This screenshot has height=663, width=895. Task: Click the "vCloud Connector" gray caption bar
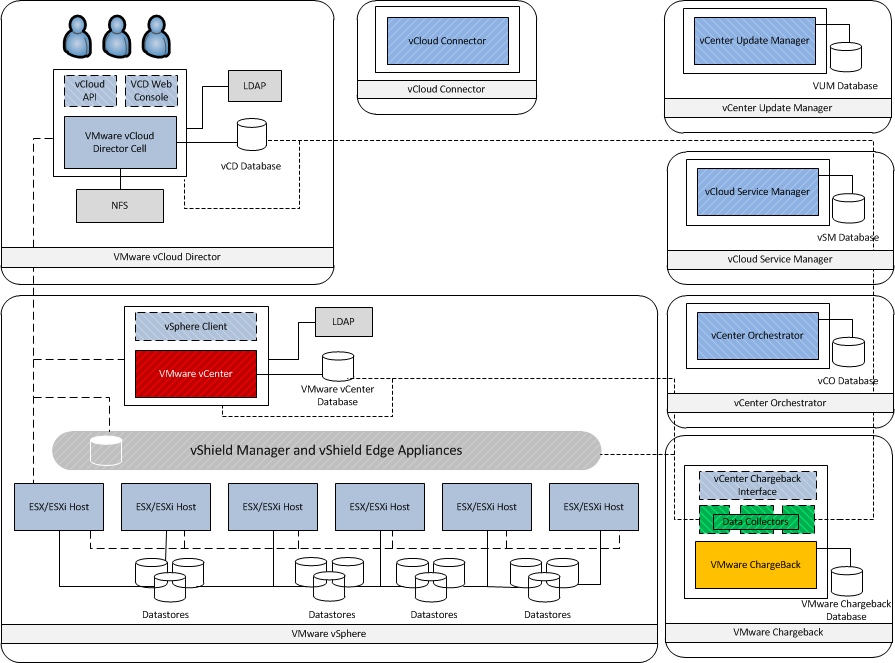click(x=446, y=90)
